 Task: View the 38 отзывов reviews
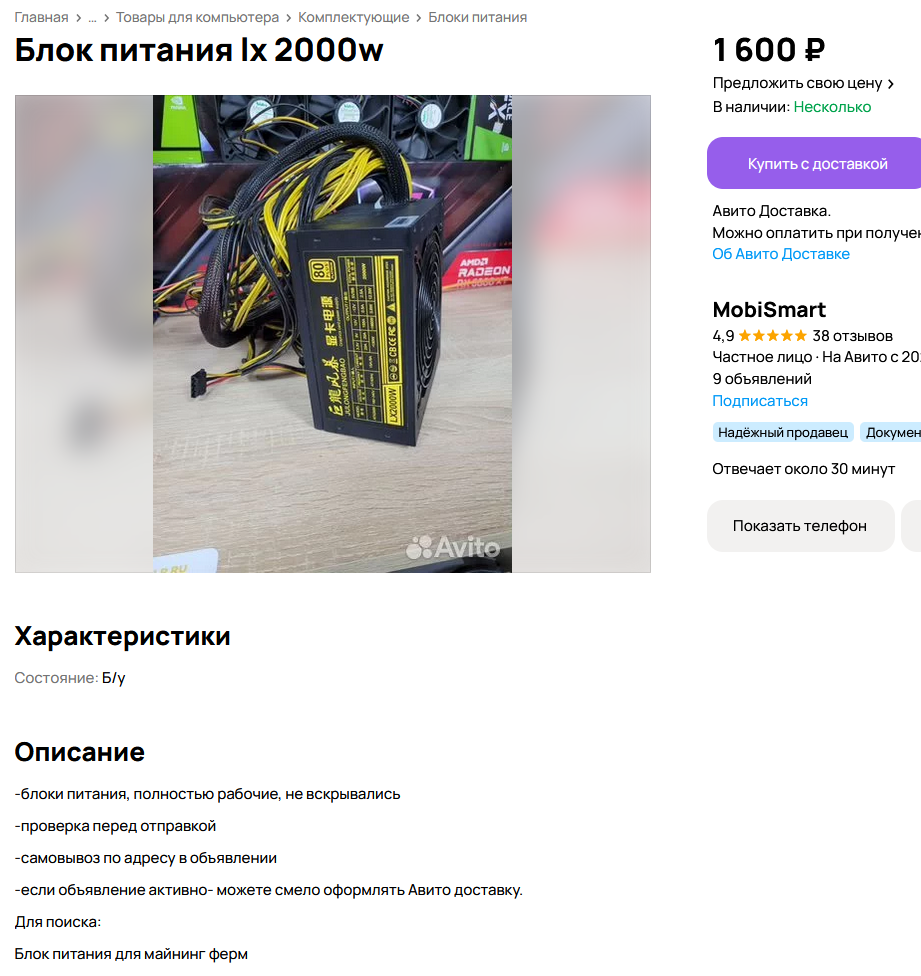853,336
